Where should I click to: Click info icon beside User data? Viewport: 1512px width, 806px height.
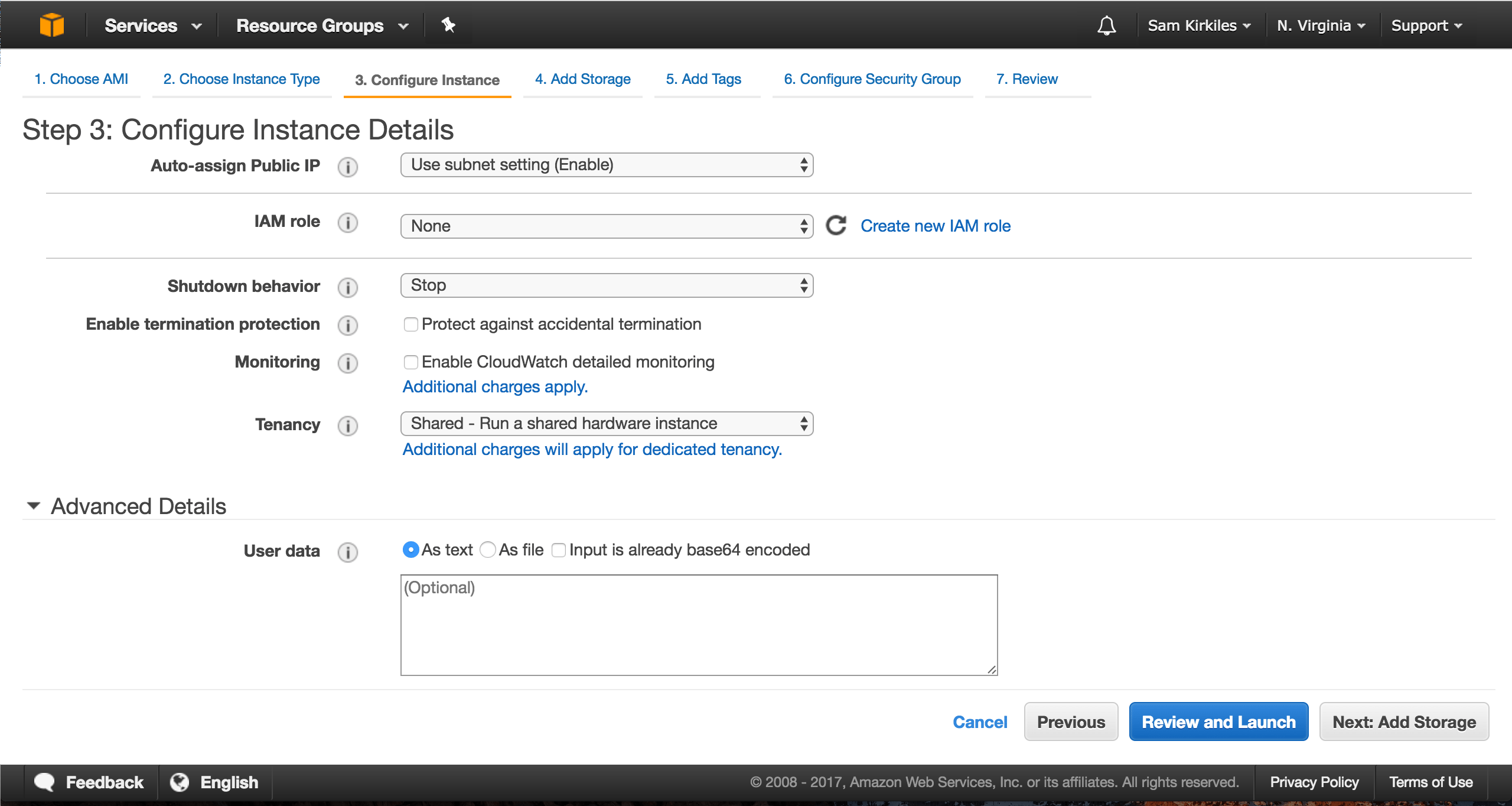coord(348,552)
